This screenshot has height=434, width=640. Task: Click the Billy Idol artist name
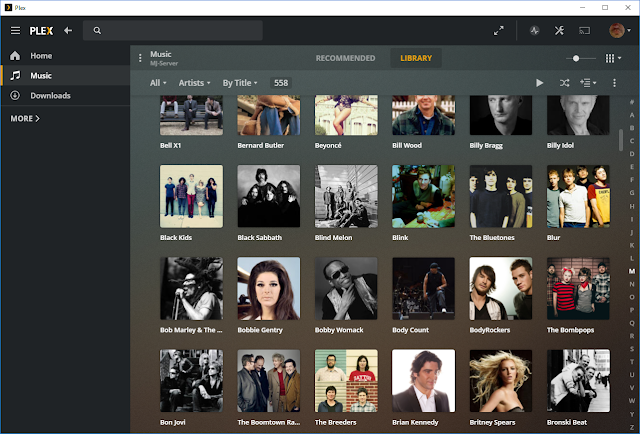pos(560,145)
